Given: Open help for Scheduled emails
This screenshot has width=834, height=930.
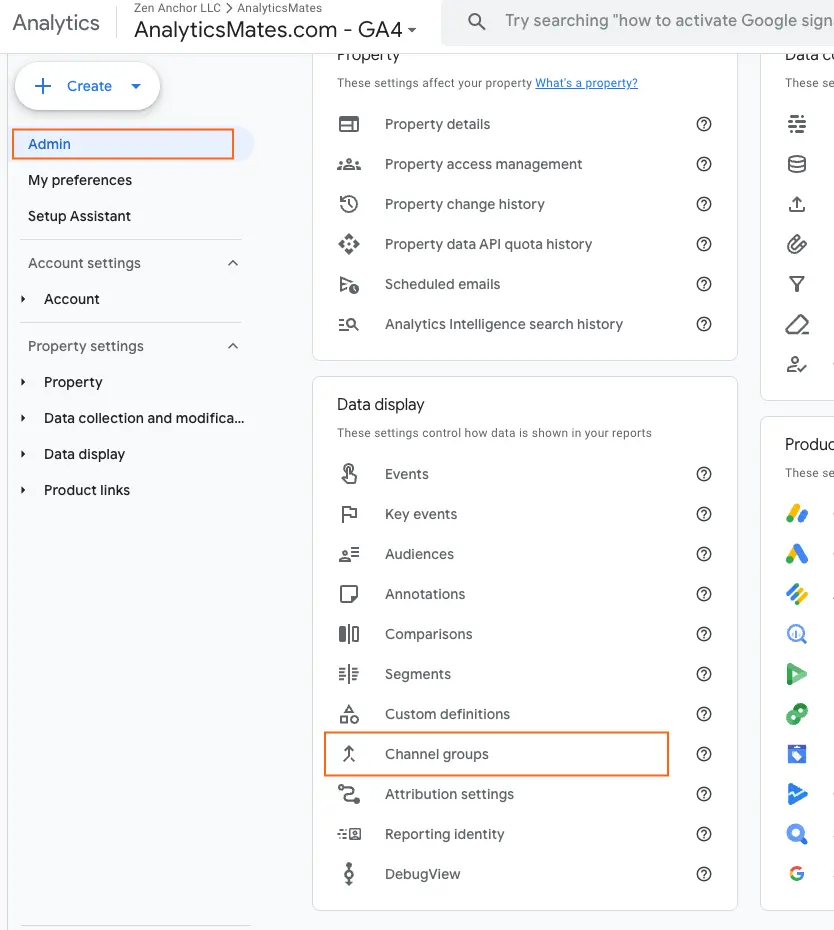Looking at the screenshot, I should pyautogui.click(x=704, y=285).
